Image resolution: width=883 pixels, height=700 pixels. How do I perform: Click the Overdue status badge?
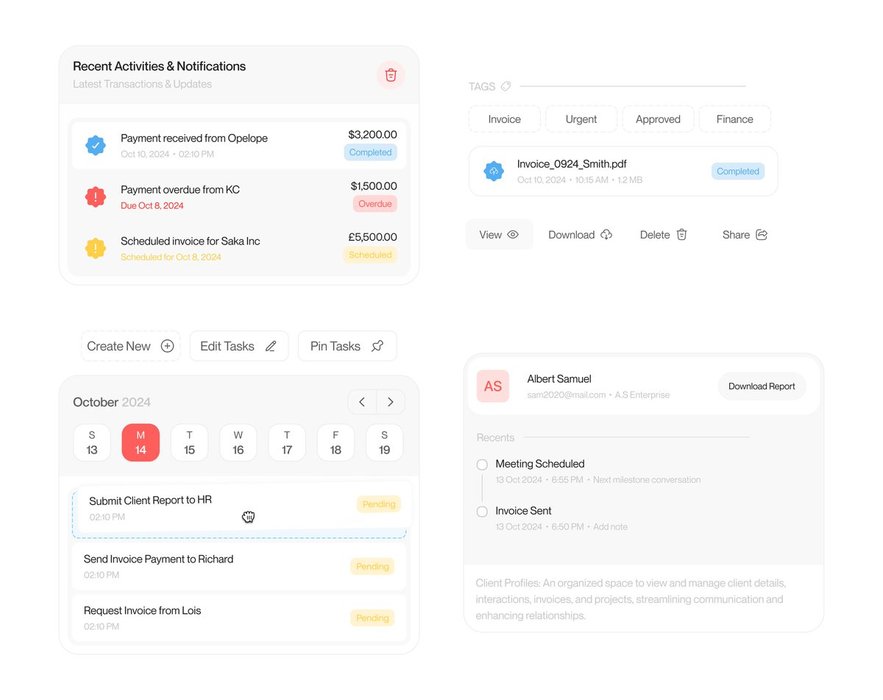pos(375,204)
